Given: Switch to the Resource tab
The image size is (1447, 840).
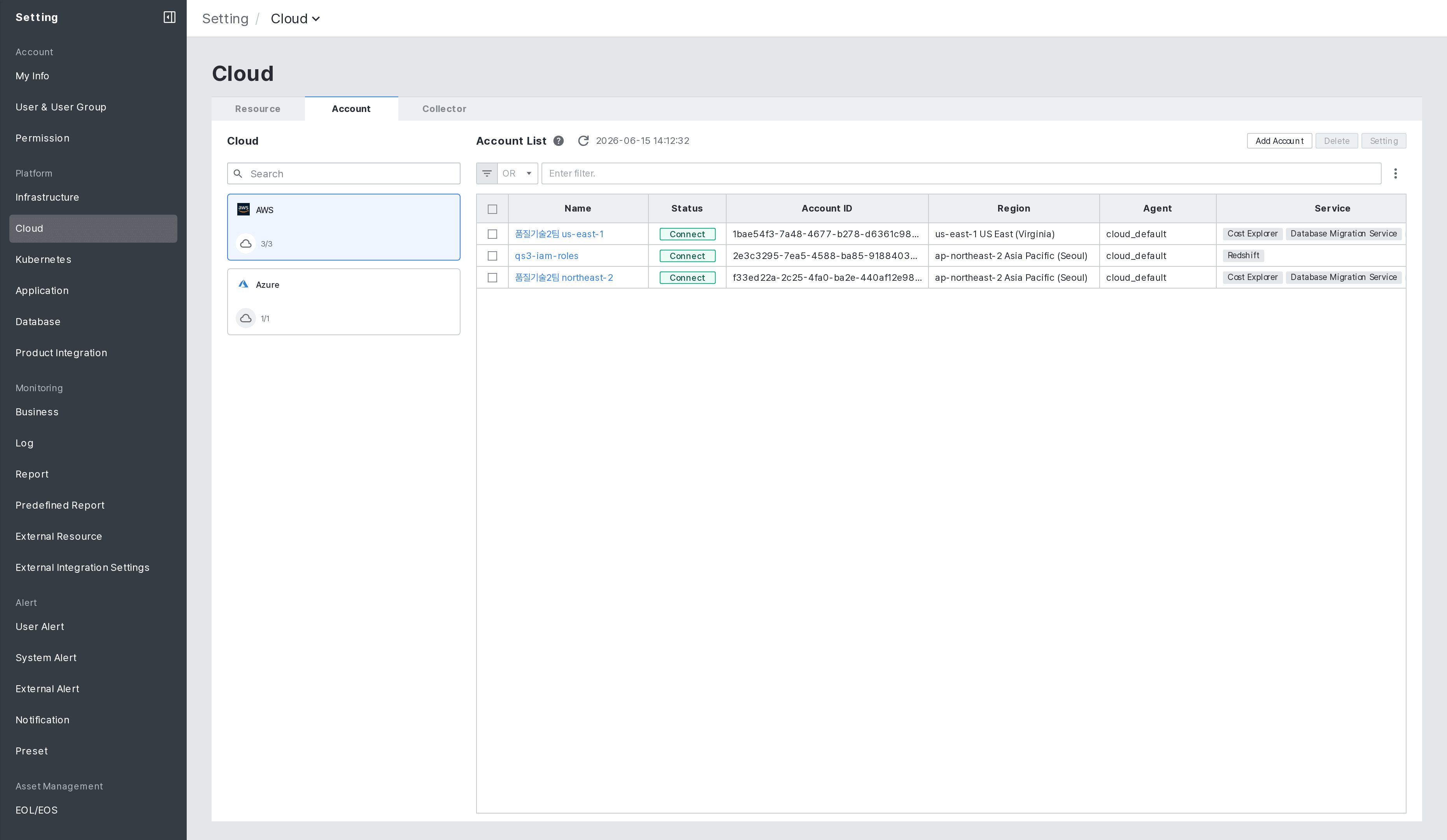Looking at the screenshot, I should pos(258,109).
